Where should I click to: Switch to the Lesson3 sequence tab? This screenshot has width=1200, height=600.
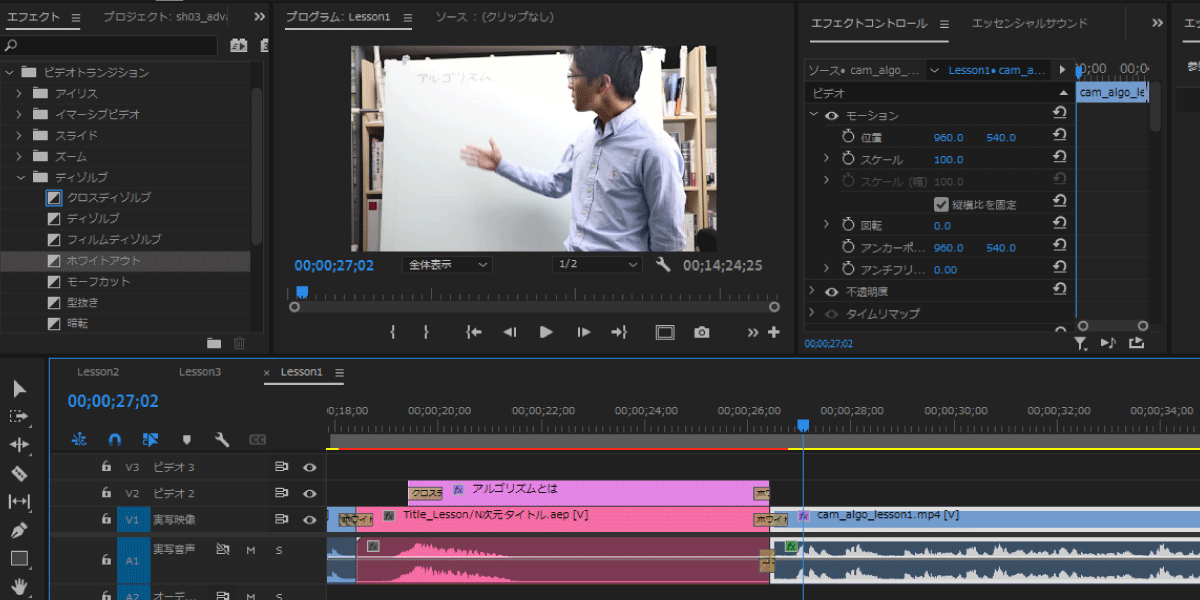coord(200,372)
